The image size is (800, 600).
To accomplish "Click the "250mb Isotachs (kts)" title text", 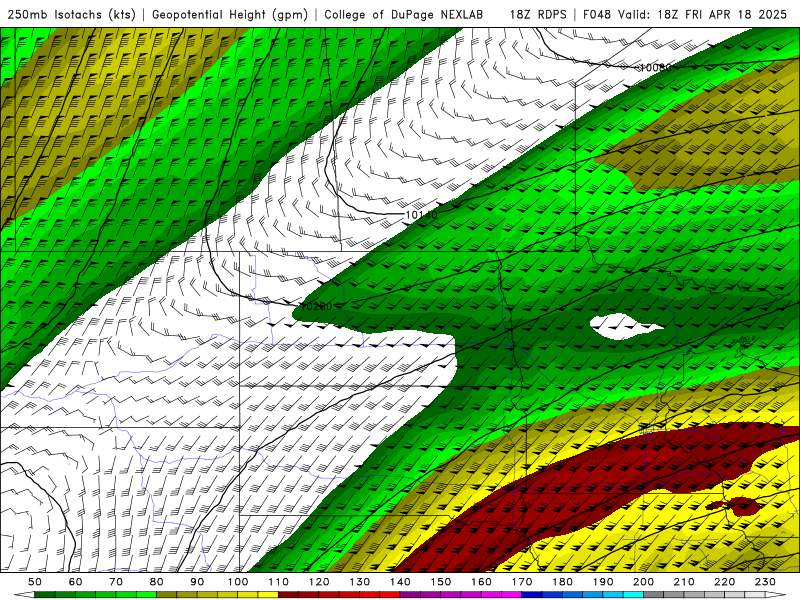I will coord(72,14).
